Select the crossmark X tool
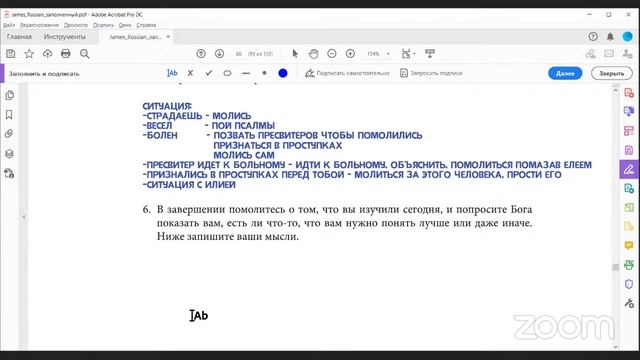The height and width of the screenshot is (360, 640). 190,73
